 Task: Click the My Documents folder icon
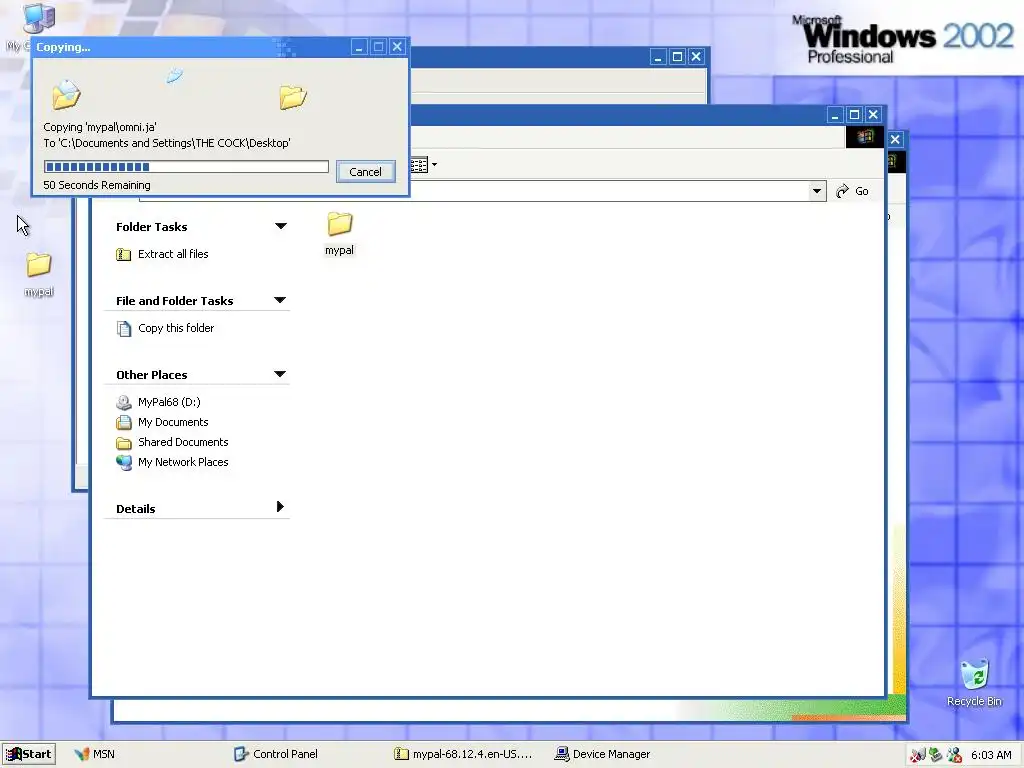click(123, 423)
